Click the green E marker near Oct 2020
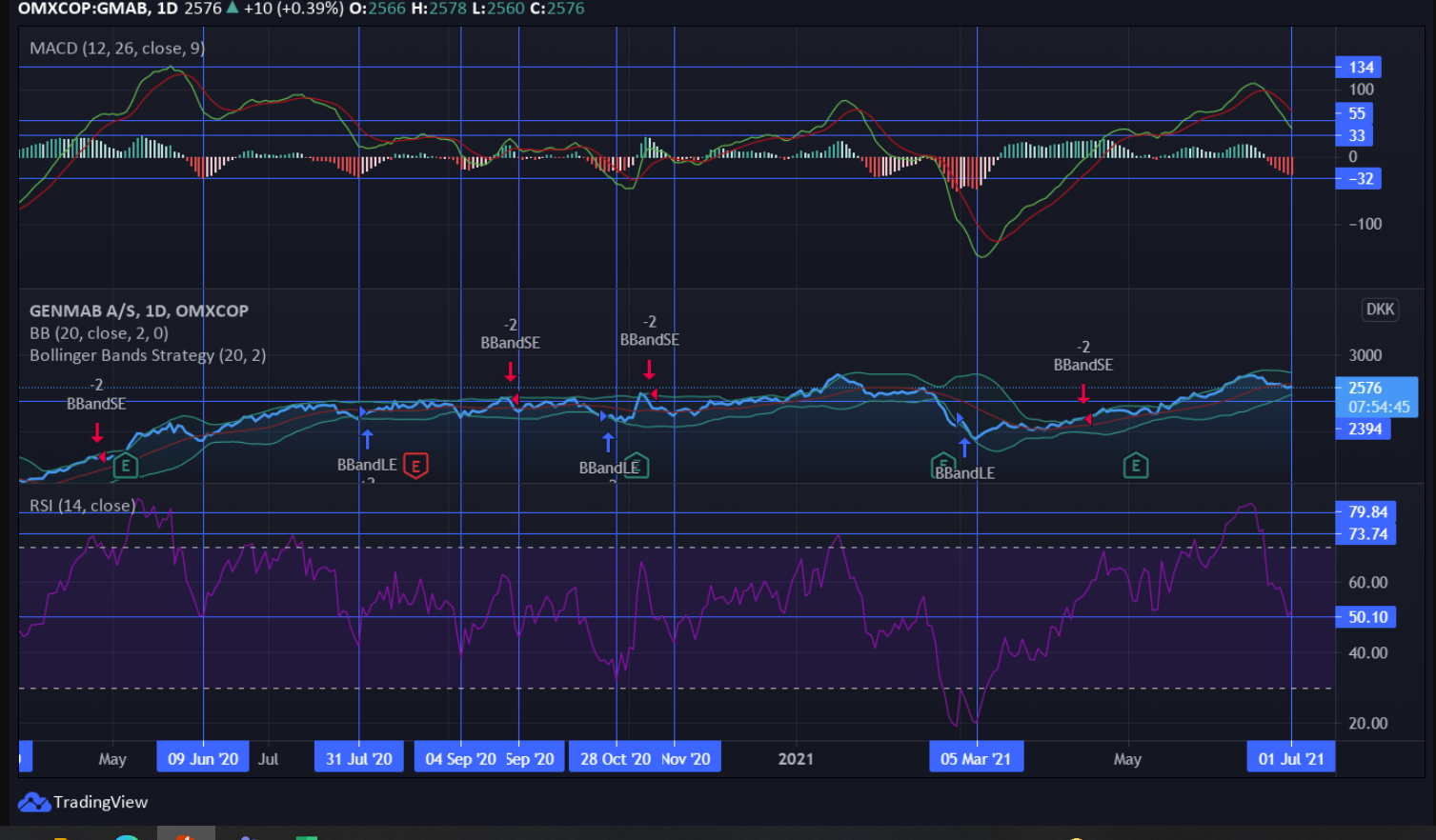 tap(637, 466)
